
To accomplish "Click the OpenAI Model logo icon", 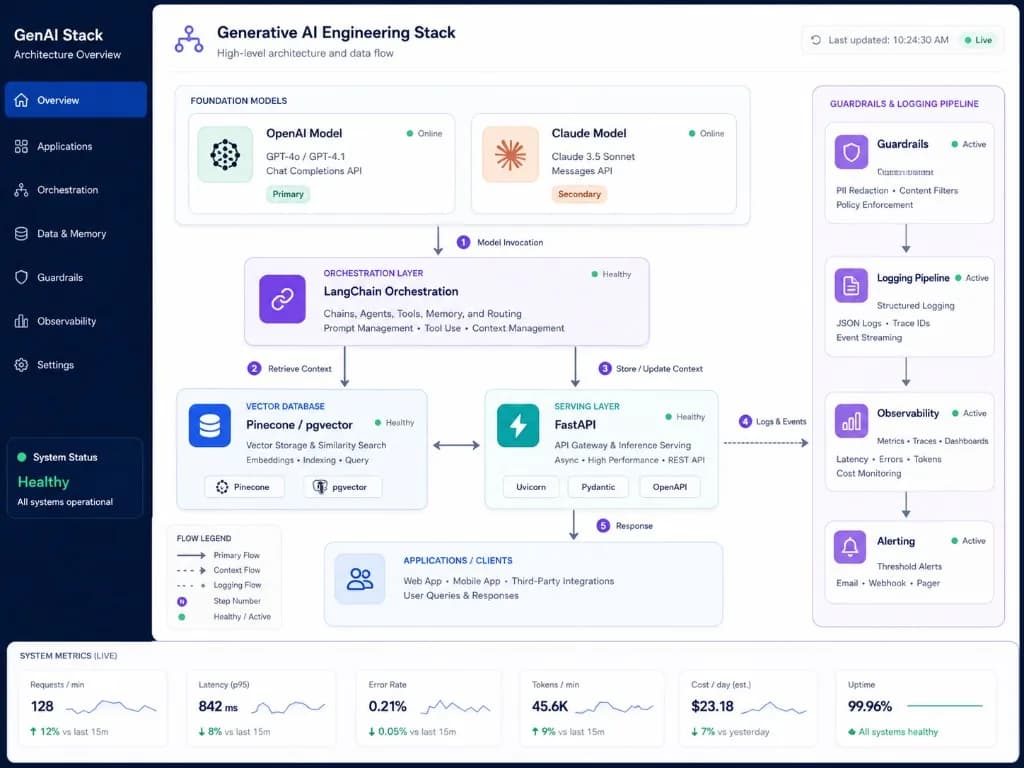I will (x=225, y=155).
